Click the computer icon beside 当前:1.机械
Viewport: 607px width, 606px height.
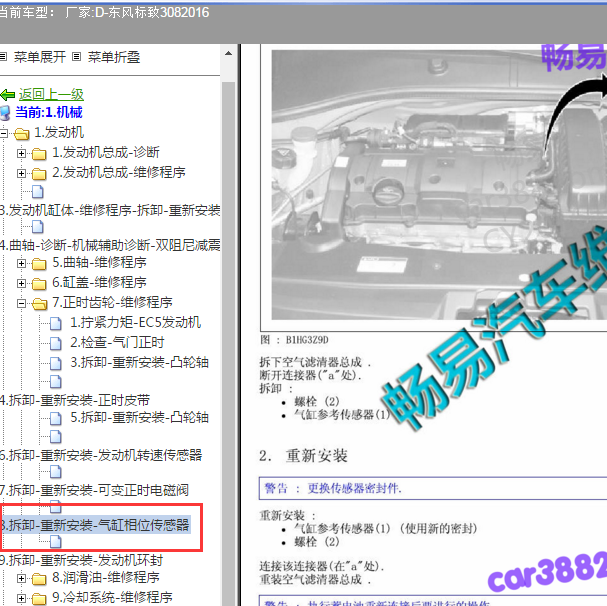tap(5, 113)
